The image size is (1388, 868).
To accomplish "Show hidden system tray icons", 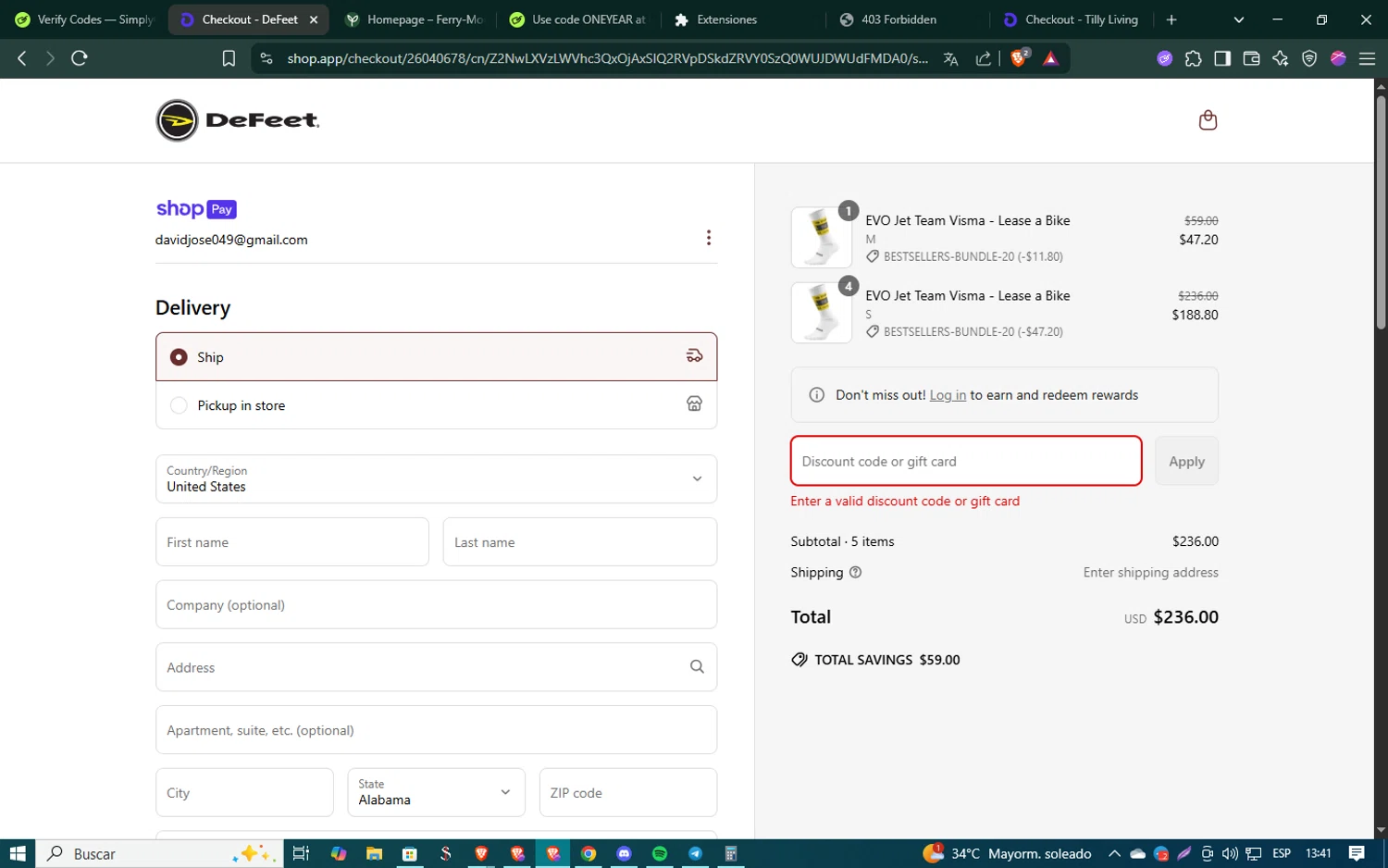I will tap(1114, 853).
